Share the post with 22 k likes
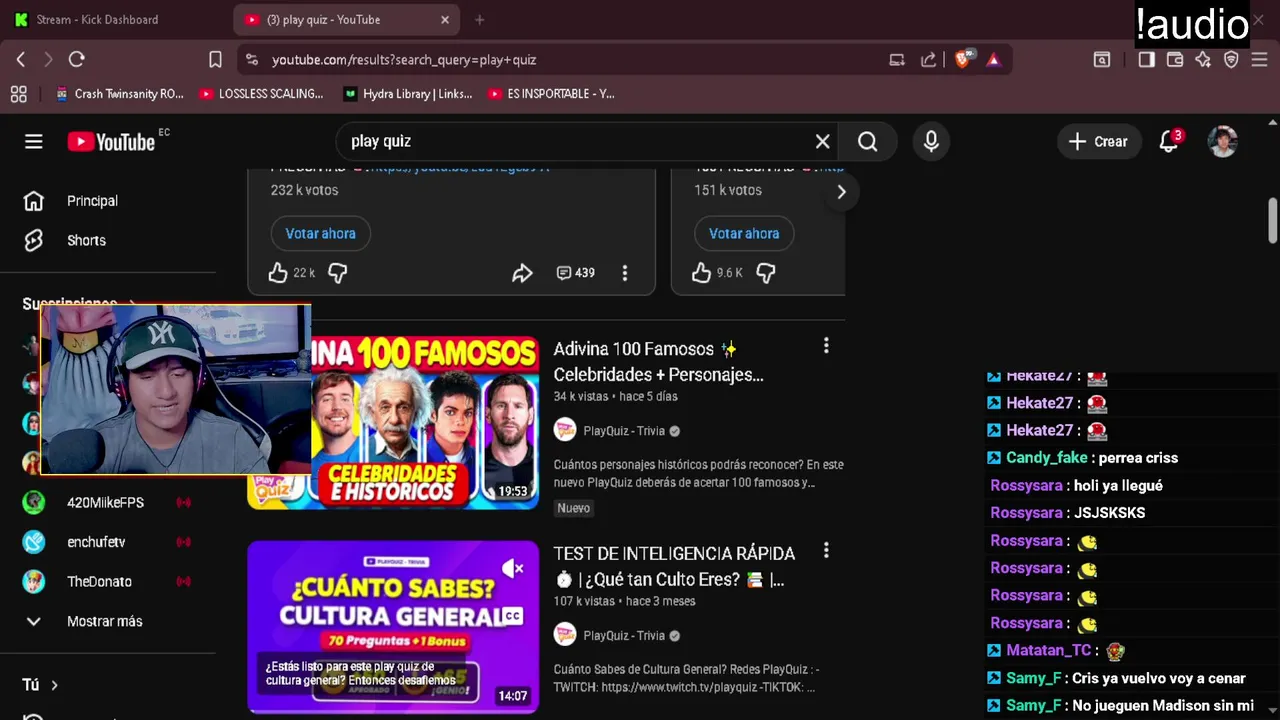Viewport: 1280px width, 720px height. [x=522, y=273]
